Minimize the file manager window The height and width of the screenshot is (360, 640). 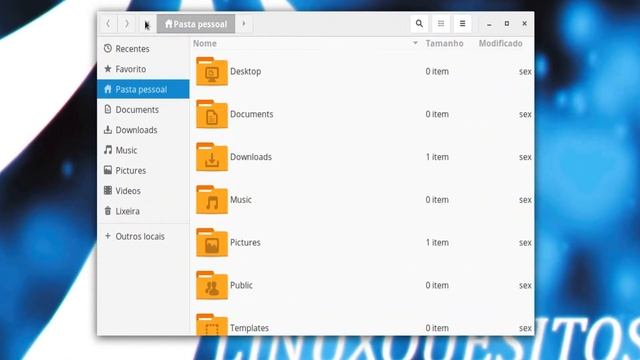tap(489, 24)
